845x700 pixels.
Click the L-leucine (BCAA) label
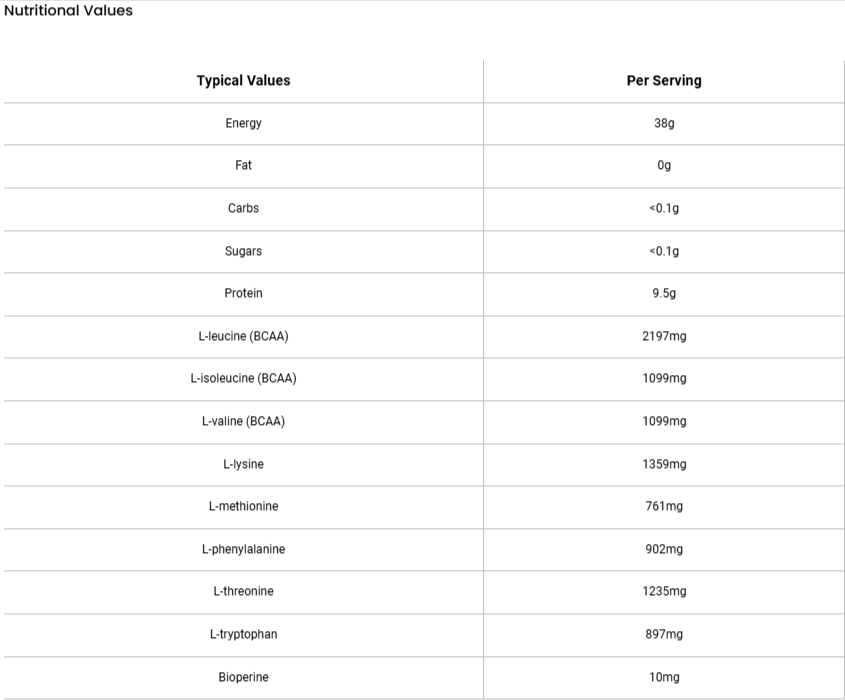tap(243, 336)
